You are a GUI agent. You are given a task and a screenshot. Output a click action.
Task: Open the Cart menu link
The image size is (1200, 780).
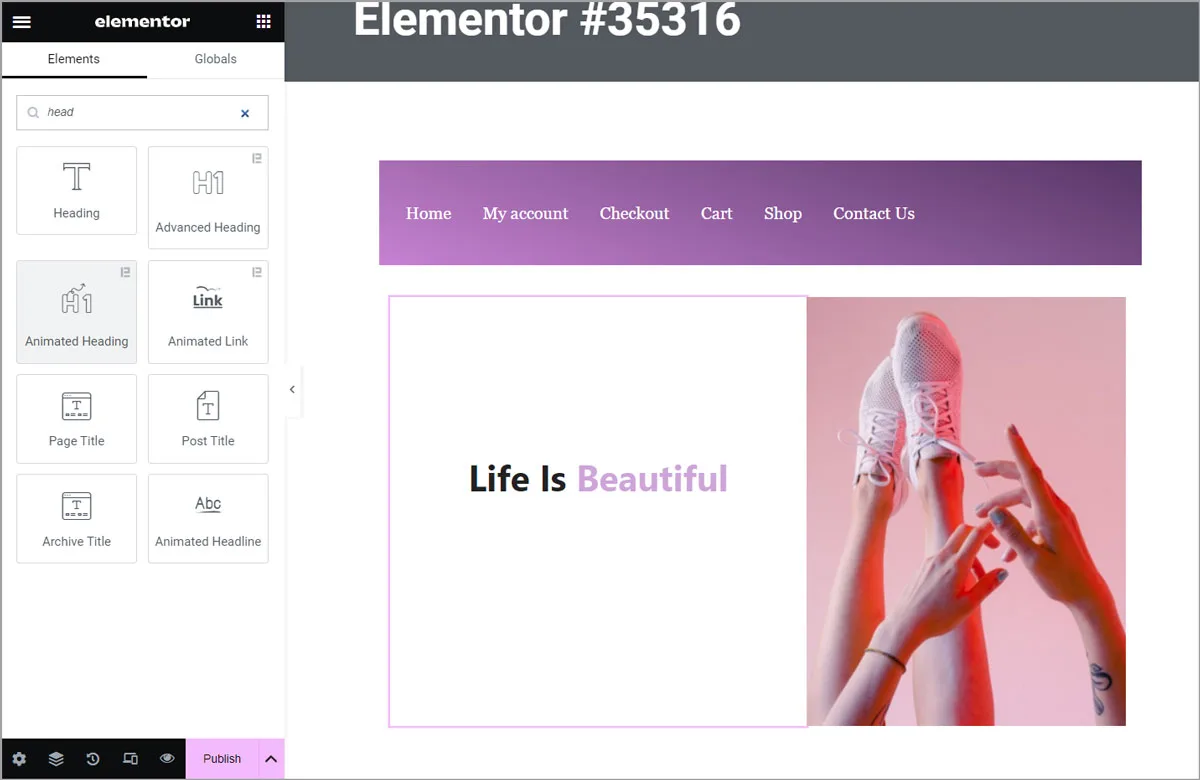coord(716,213)
